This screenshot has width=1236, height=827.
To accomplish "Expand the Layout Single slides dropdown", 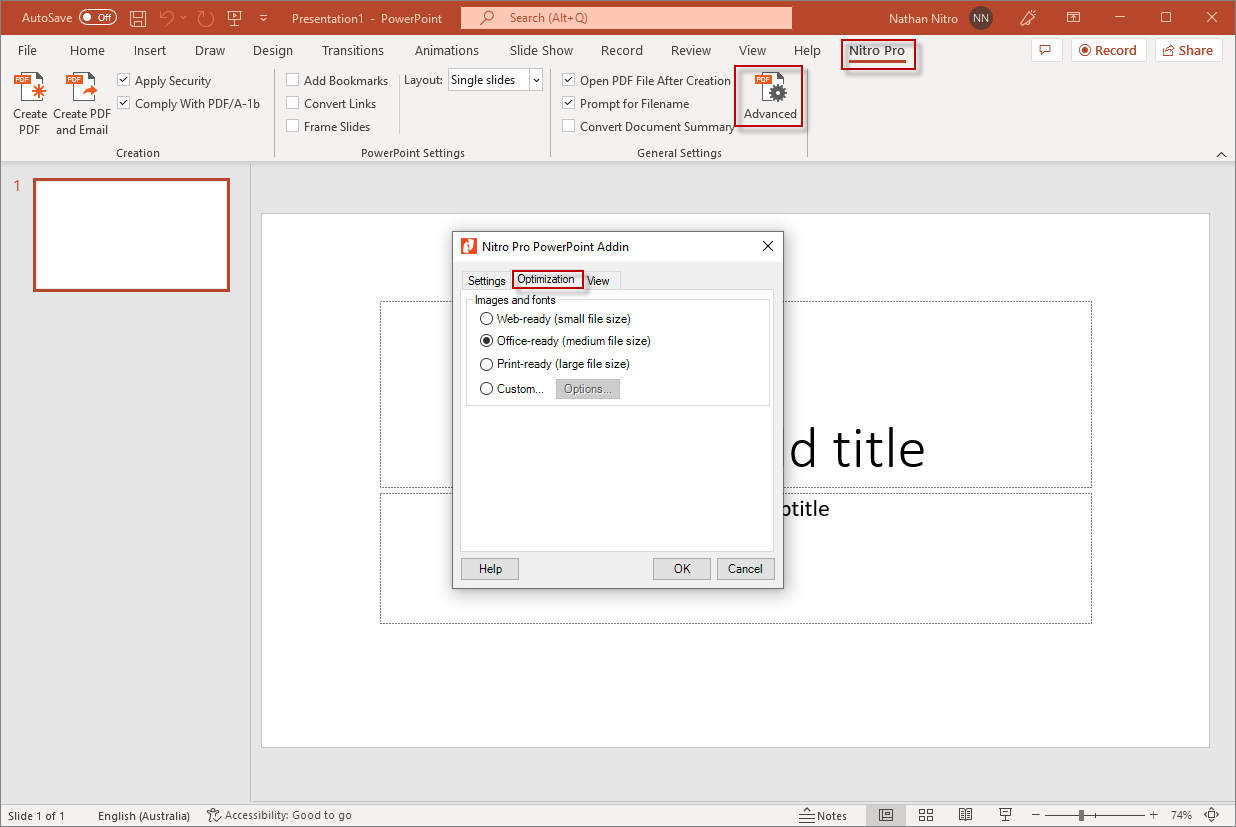I will click(536, 80).
